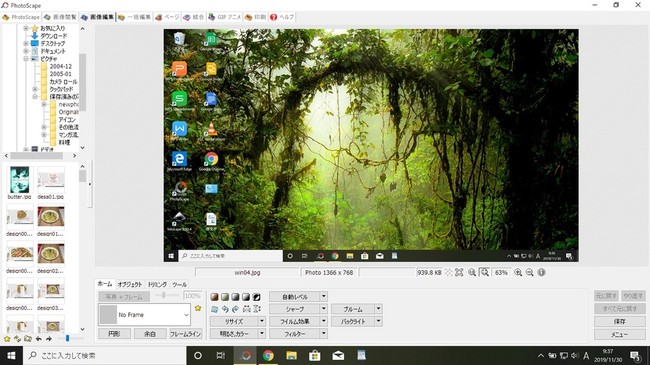650x365 pixels.
Task: Open the 印刷 tab
Action: [x=255, y=17]
